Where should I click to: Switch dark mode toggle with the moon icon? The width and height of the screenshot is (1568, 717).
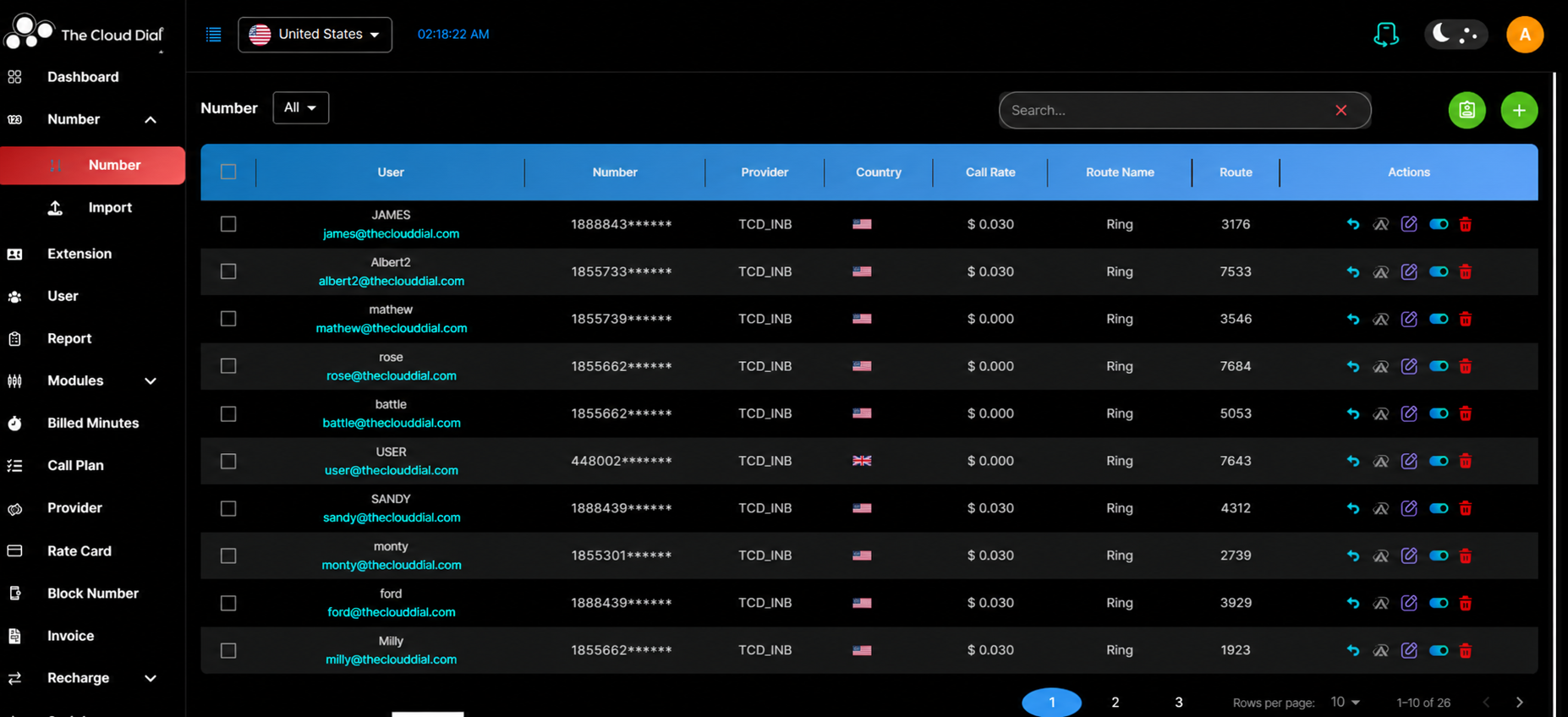click(1456, 35)
